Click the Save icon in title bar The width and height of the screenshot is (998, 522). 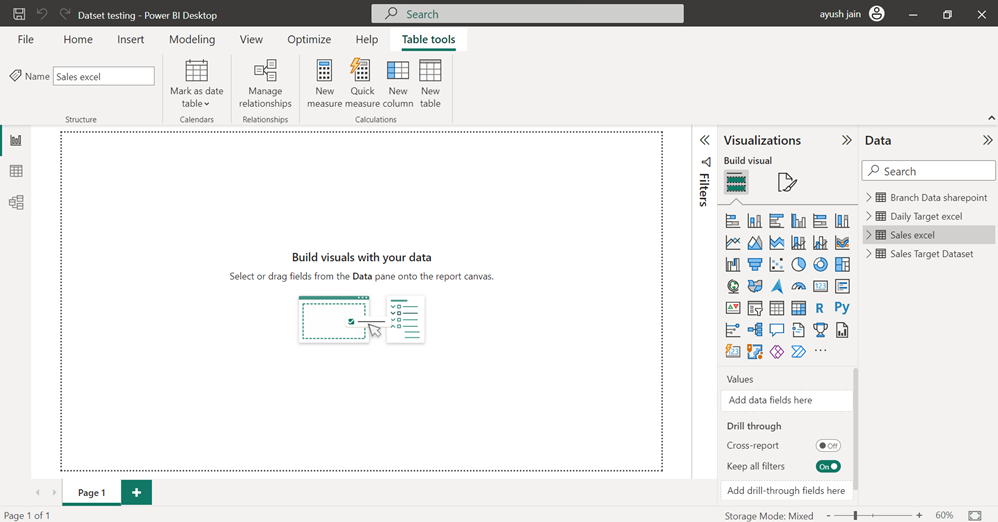(19, 14)
